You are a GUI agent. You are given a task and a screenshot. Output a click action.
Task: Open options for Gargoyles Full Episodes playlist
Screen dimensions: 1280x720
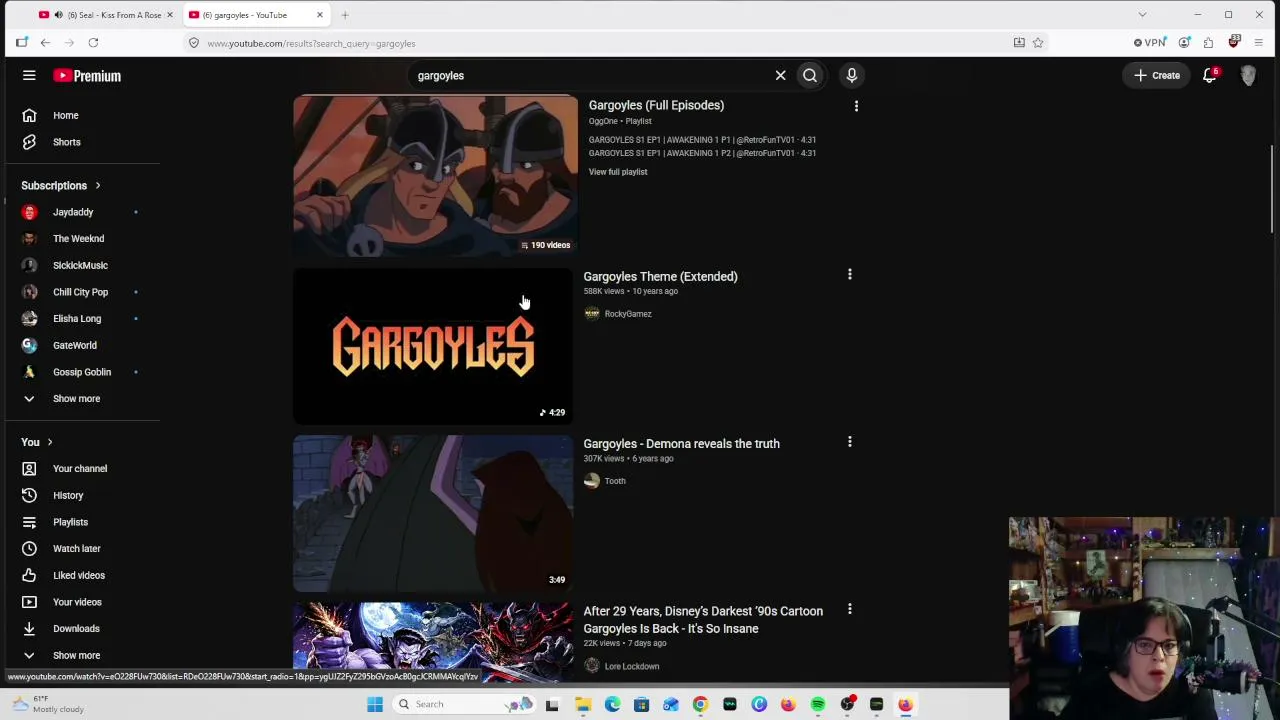click(x=856, y=106)
